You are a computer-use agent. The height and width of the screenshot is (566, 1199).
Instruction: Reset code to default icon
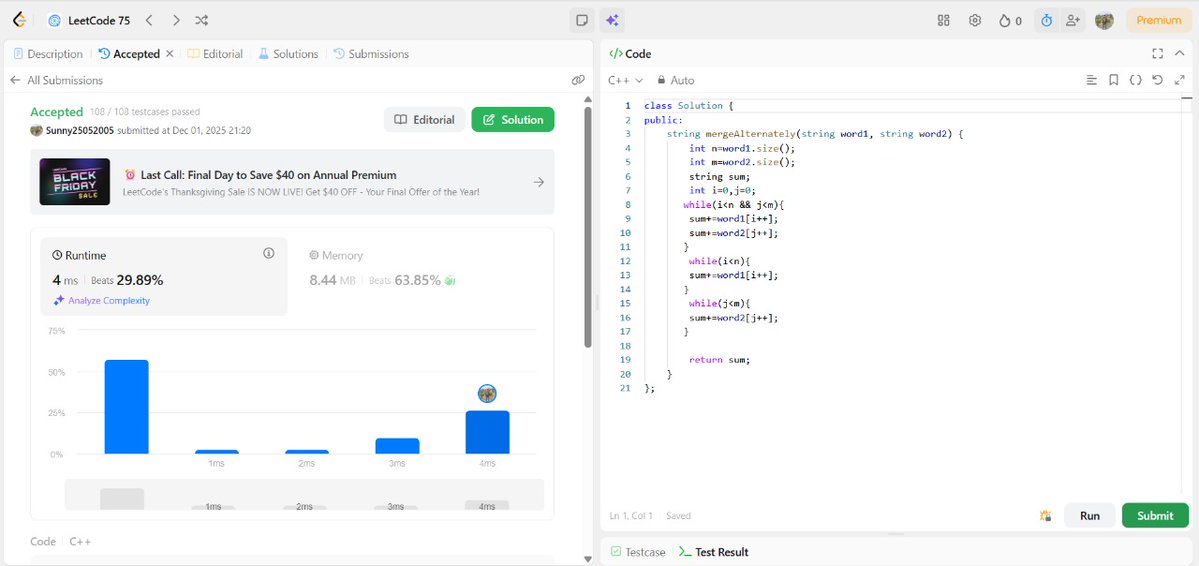(1158, 80)
